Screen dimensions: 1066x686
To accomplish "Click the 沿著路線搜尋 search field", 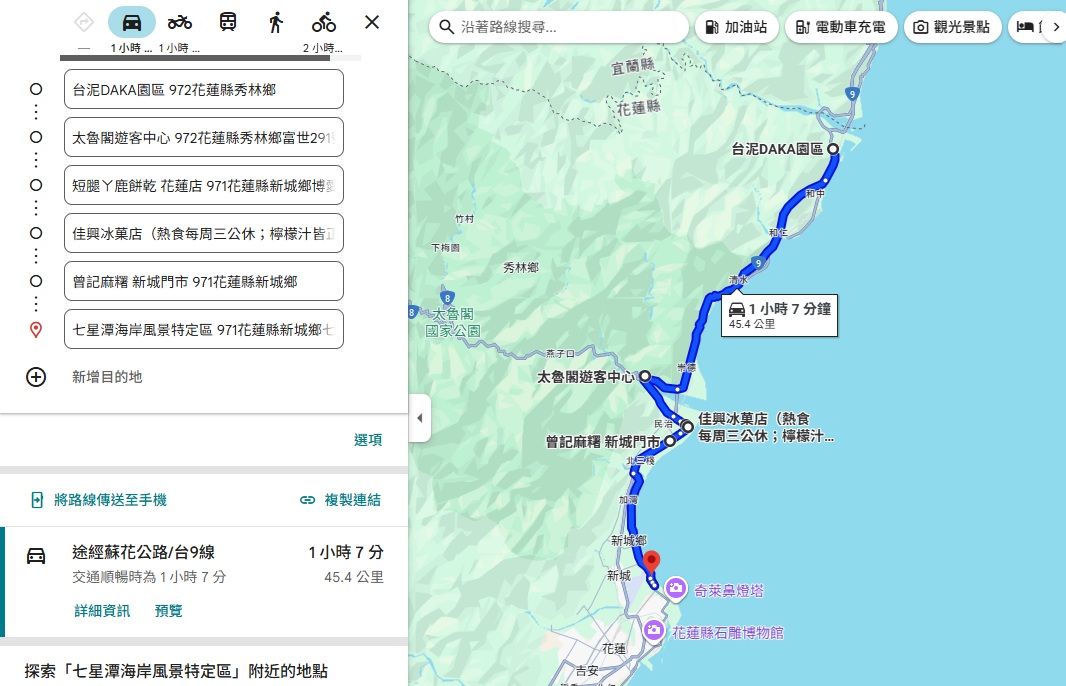I will tap(559, 27).
